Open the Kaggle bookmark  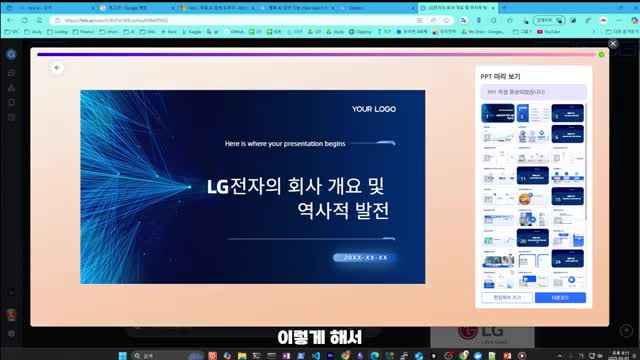191,31
